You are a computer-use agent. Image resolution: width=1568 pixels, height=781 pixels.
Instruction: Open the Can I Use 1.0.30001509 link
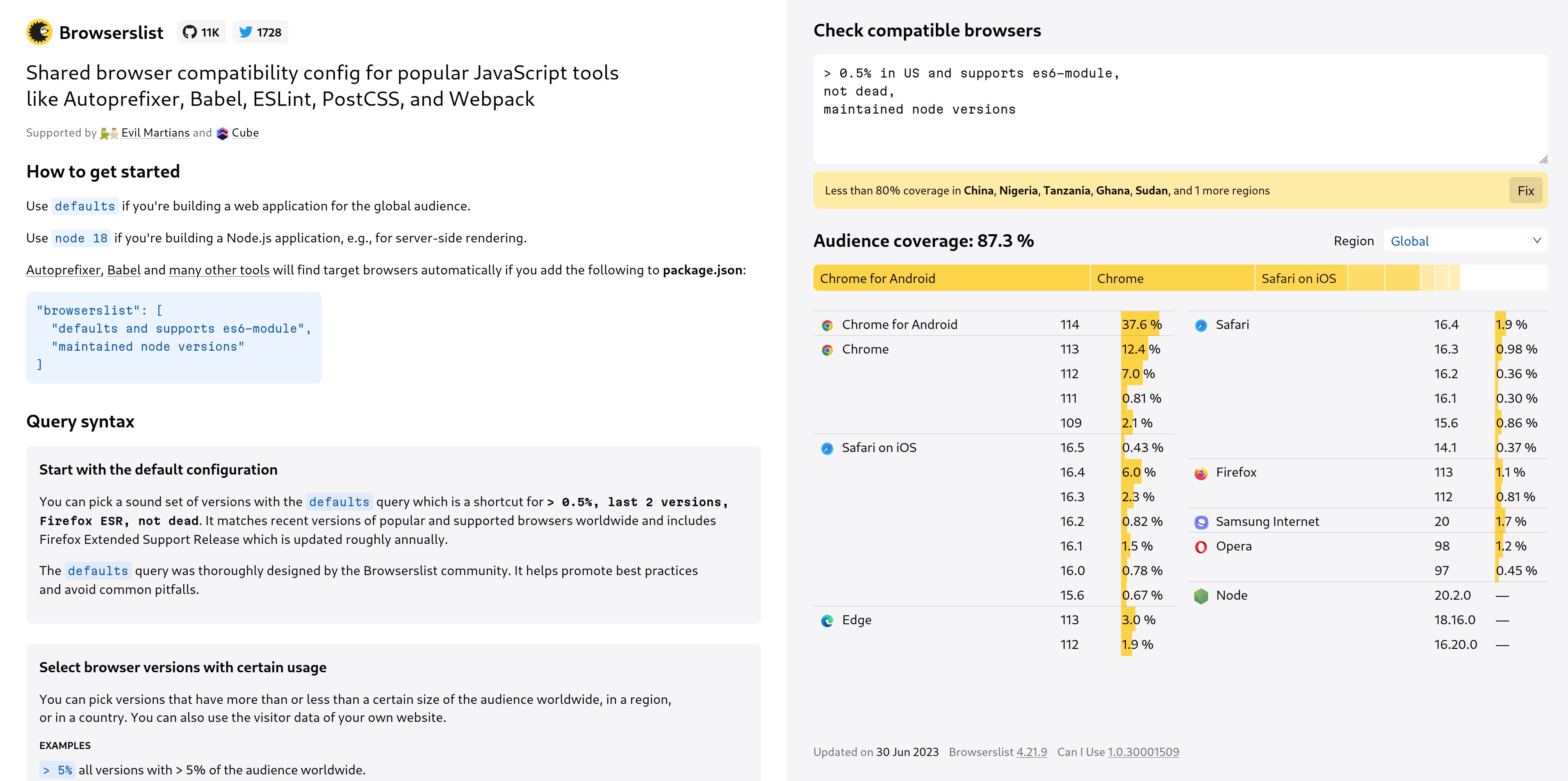[x=1143, y=752]
